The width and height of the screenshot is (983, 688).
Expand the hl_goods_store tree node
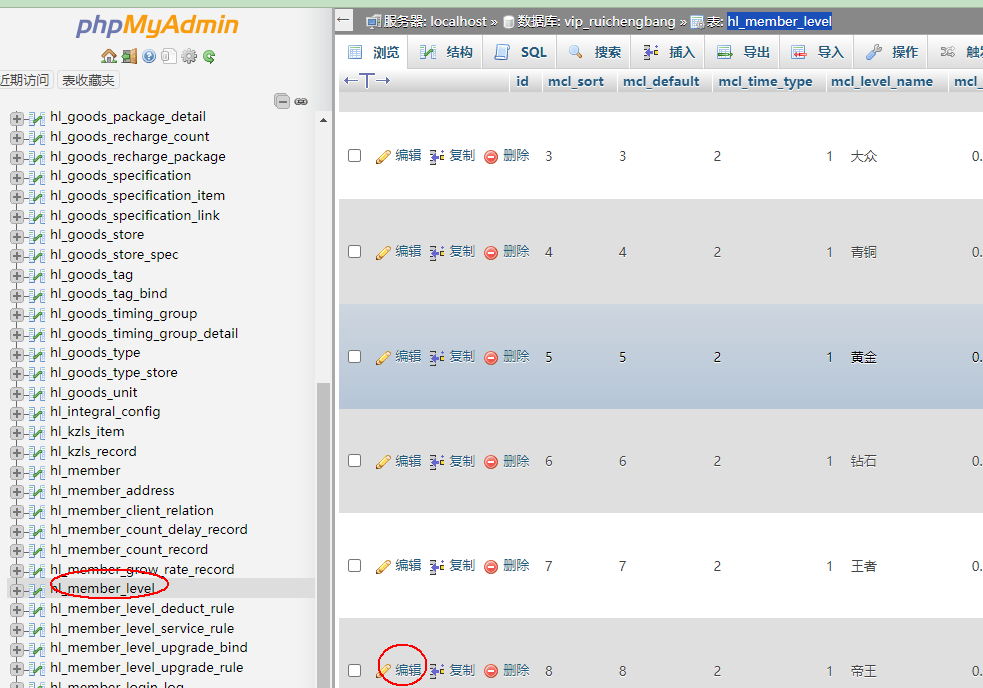pos(17,235)
